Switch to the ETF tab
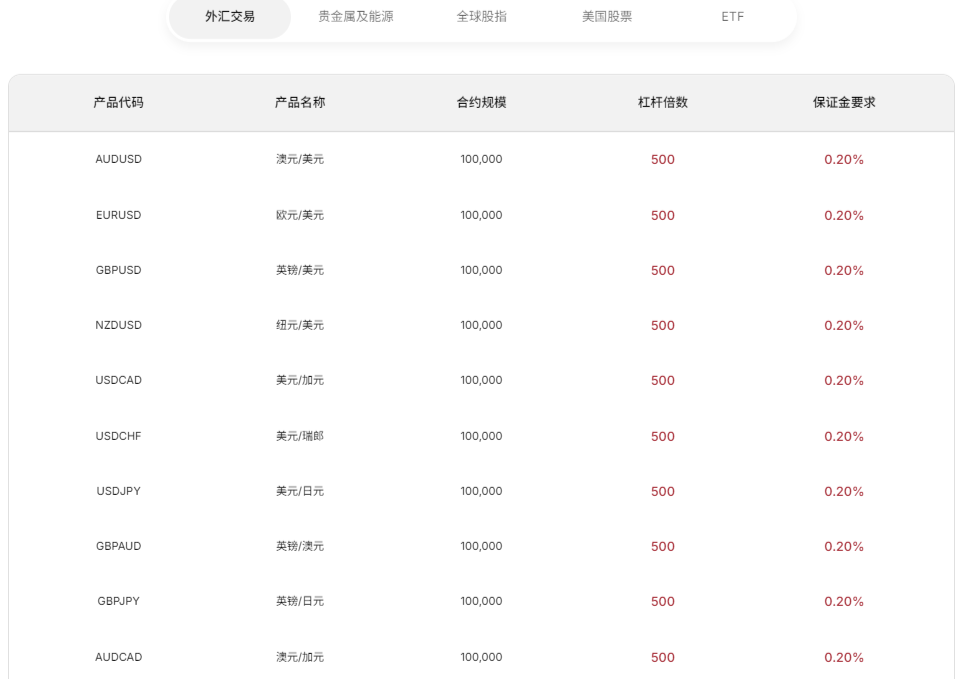Screen dimensions: 961x679 pos(731,16)
